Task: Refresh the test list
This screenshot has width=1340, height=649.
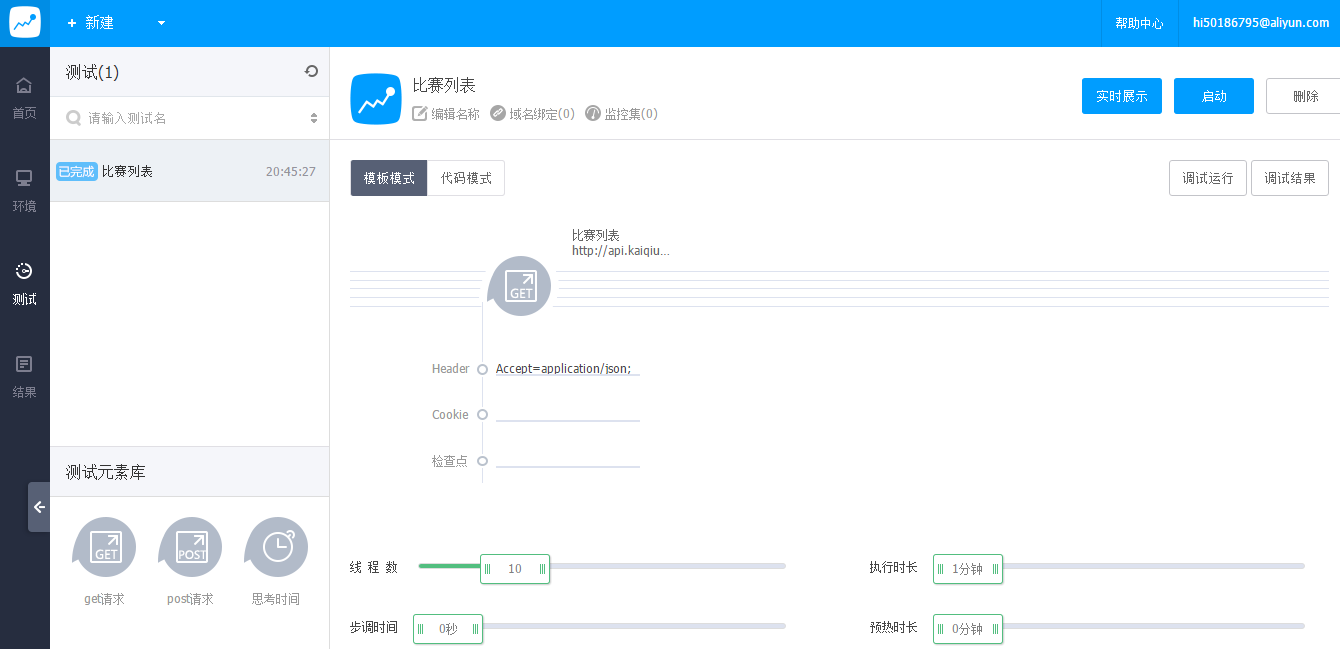Action: tap(311, 71)
